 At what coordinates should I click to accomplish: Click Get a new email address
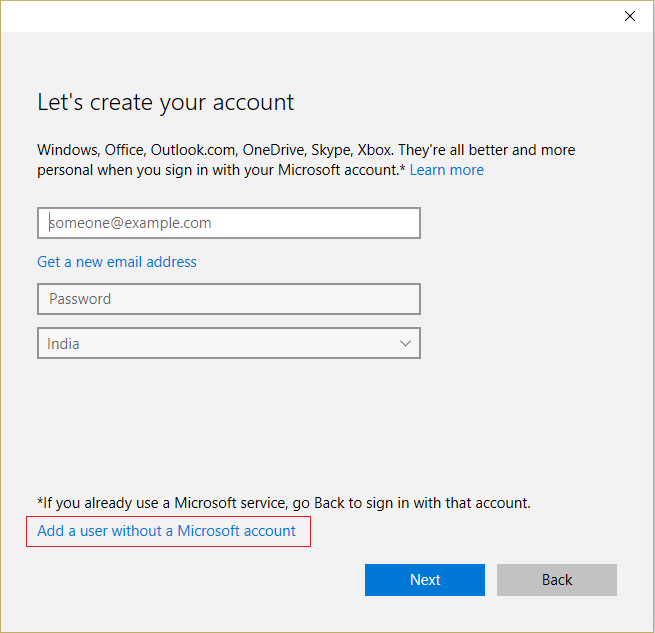(117, 262)
